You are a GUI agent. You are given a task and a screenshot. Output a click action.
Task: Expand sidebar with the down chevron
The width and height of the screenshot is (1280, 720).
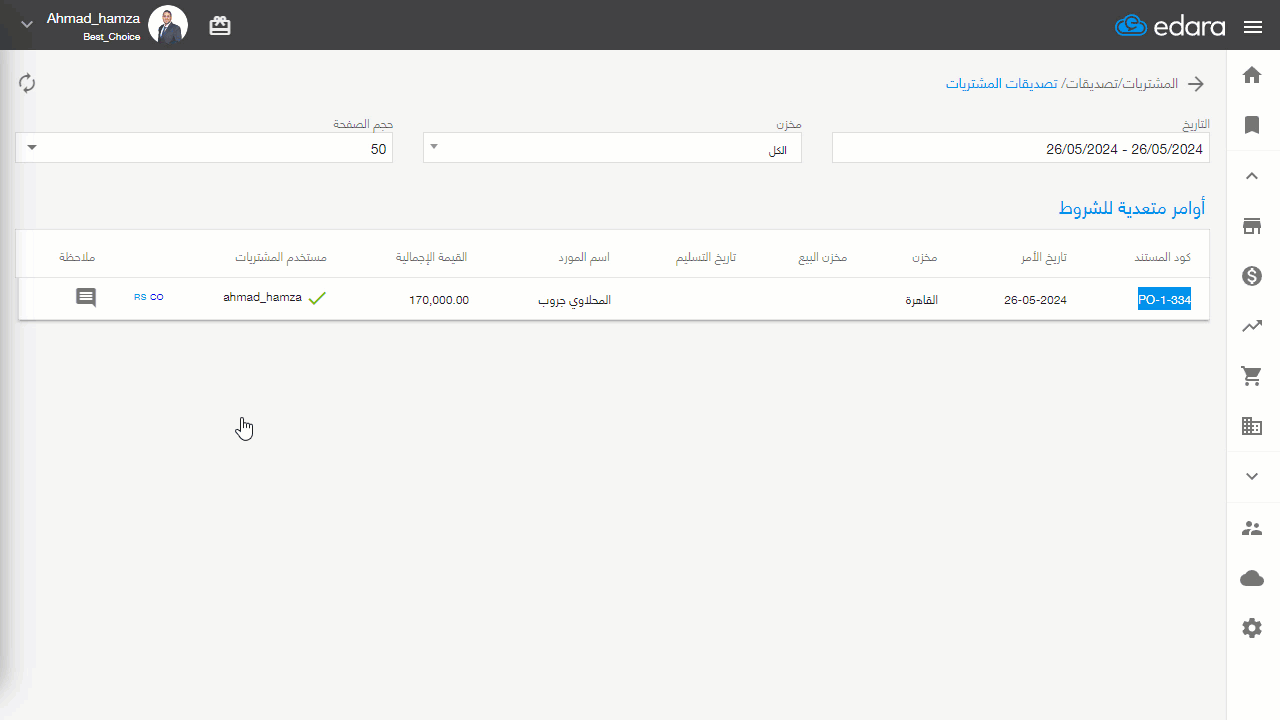pos(1252,476)
